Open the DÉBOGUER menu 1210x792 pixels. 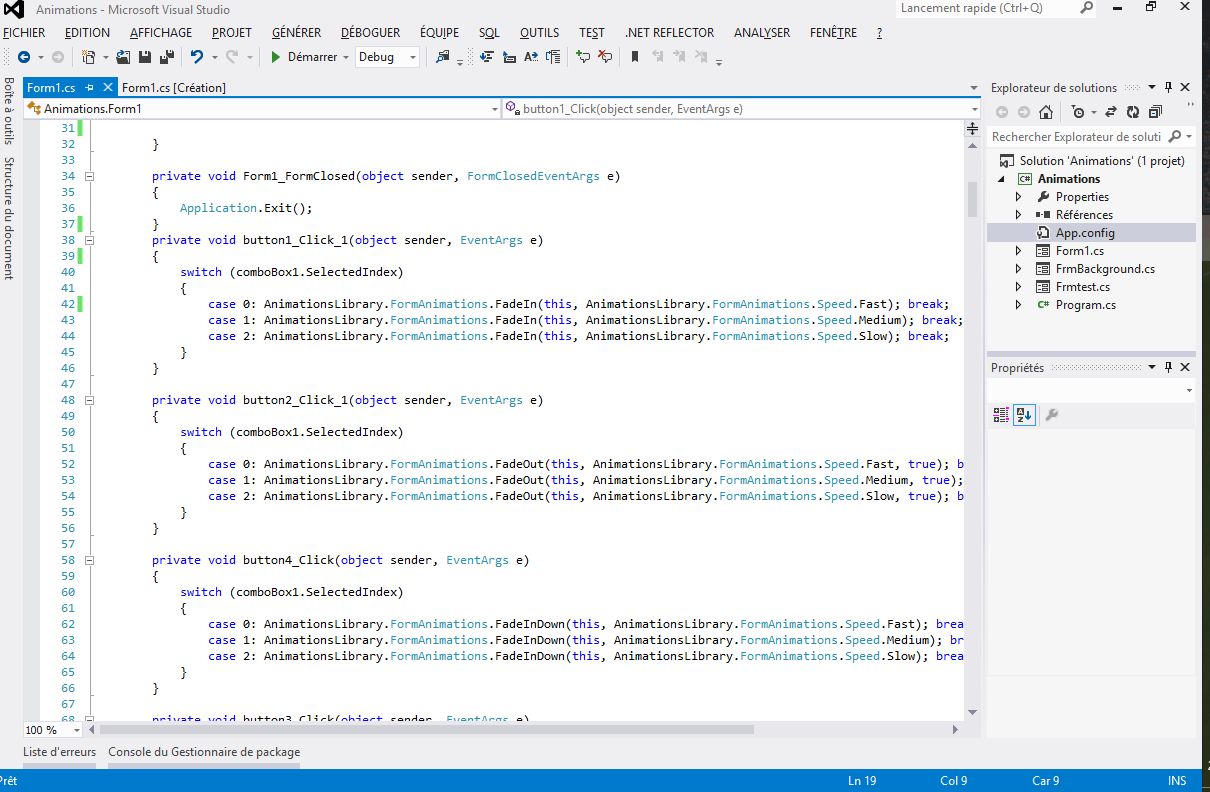point(370,33)
